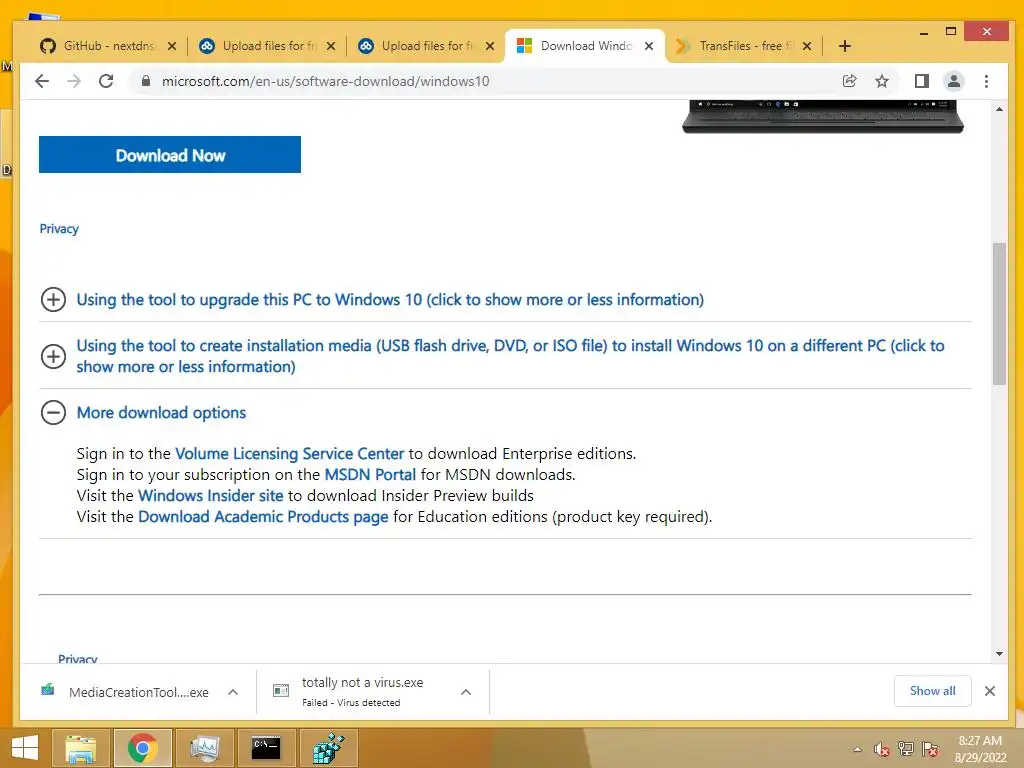Close the first Upload files tab
The height and width of the screenshot is (768, 1024).
pyautogui.click(x=331, y=46)
